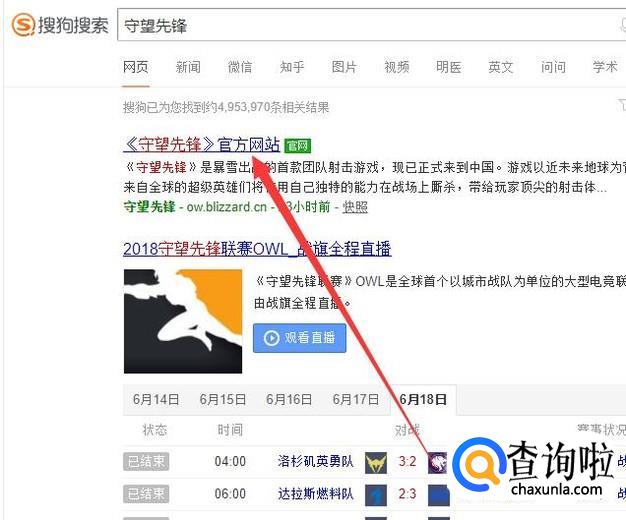626x520 pixels.
Task: Click the 3:2 match score
Action: (x=407, y=462)
